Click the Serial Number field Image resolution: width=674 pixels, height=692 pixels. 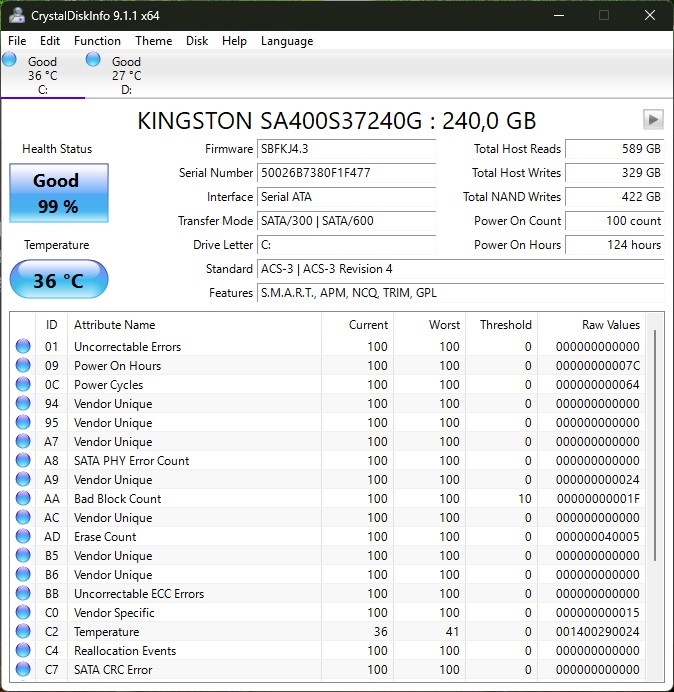[x=346, y=173]
